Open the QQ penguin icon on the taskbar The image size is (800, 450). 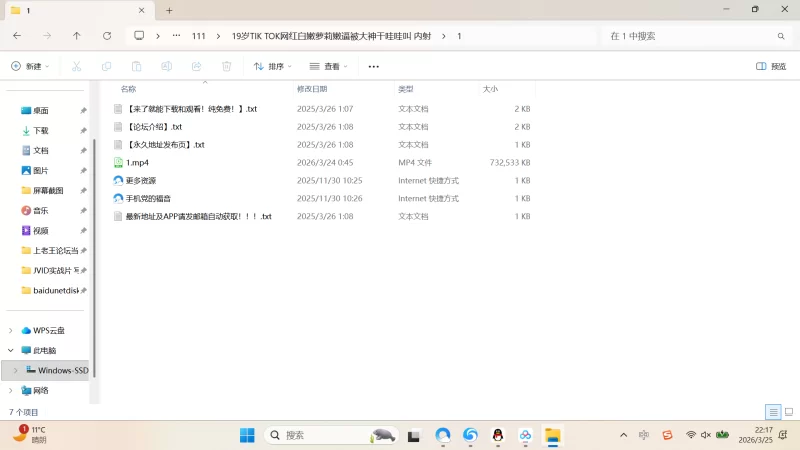tap(498, 435)
